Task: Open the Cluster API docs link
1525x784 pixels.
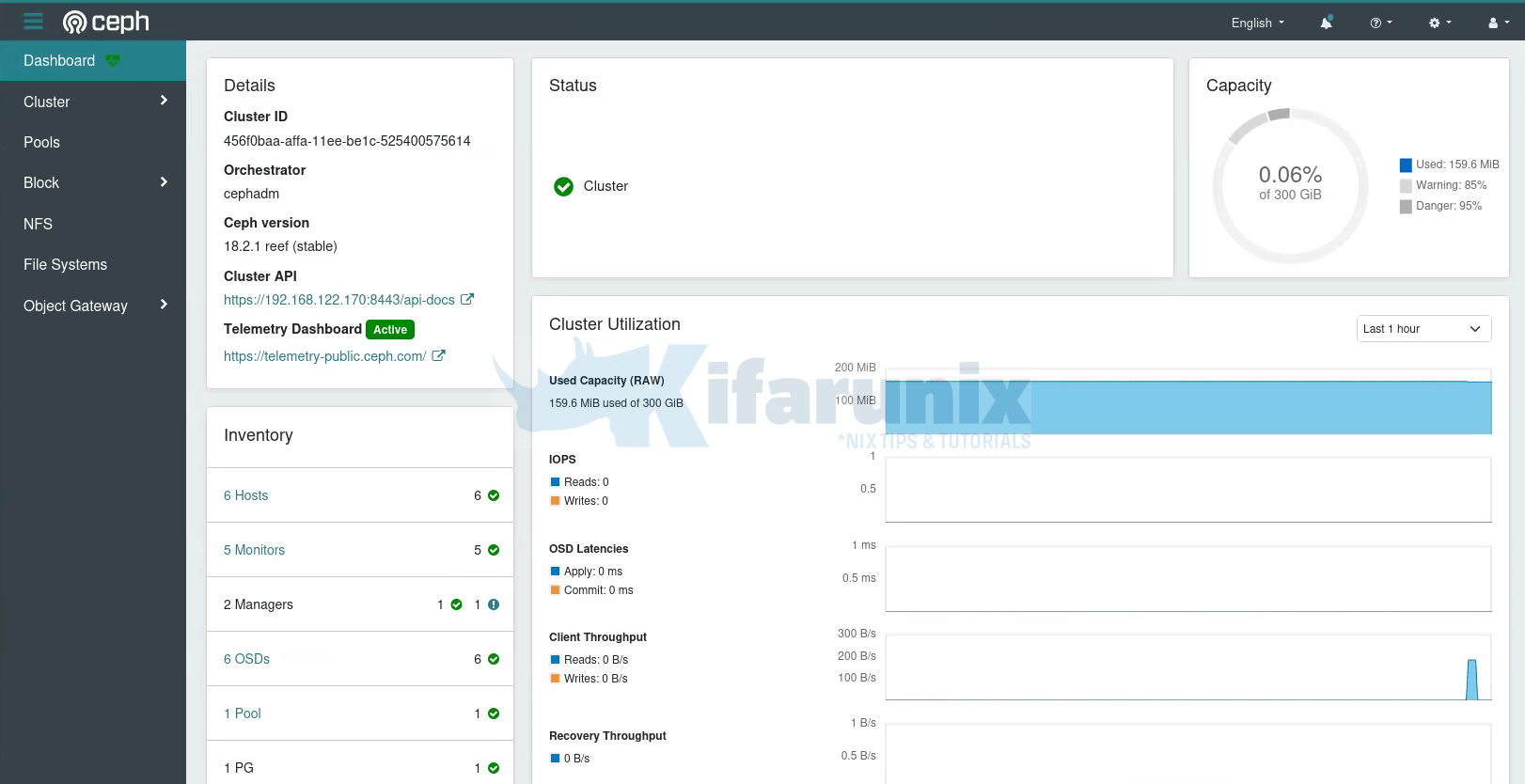Action: (339, 300)
